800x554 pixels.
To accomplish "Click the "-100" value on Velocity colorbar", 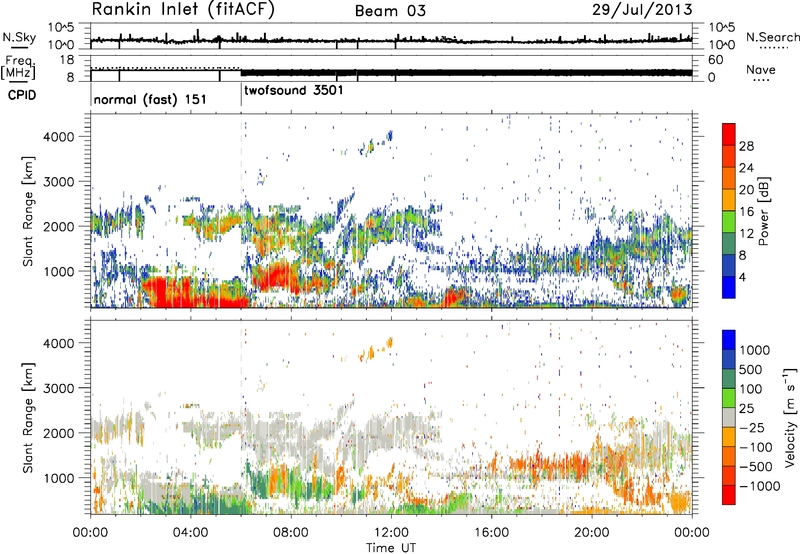I will [756, 447].
